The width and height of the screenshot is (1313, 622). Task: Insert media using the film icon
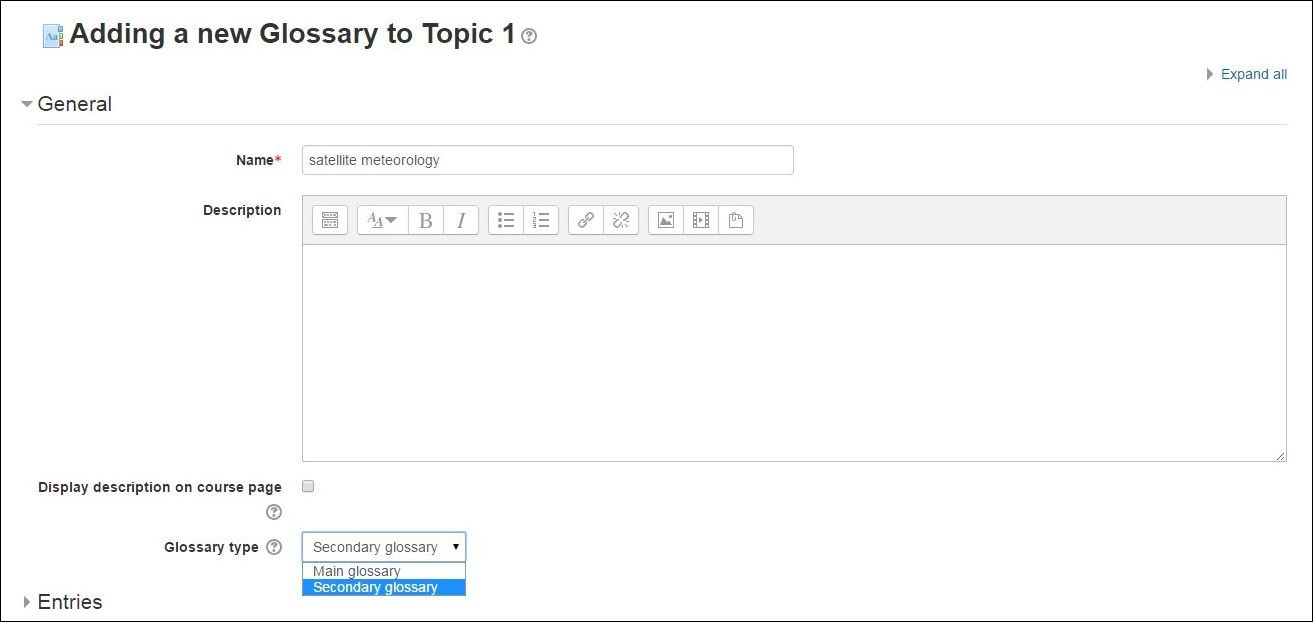[x=701, y=220]
